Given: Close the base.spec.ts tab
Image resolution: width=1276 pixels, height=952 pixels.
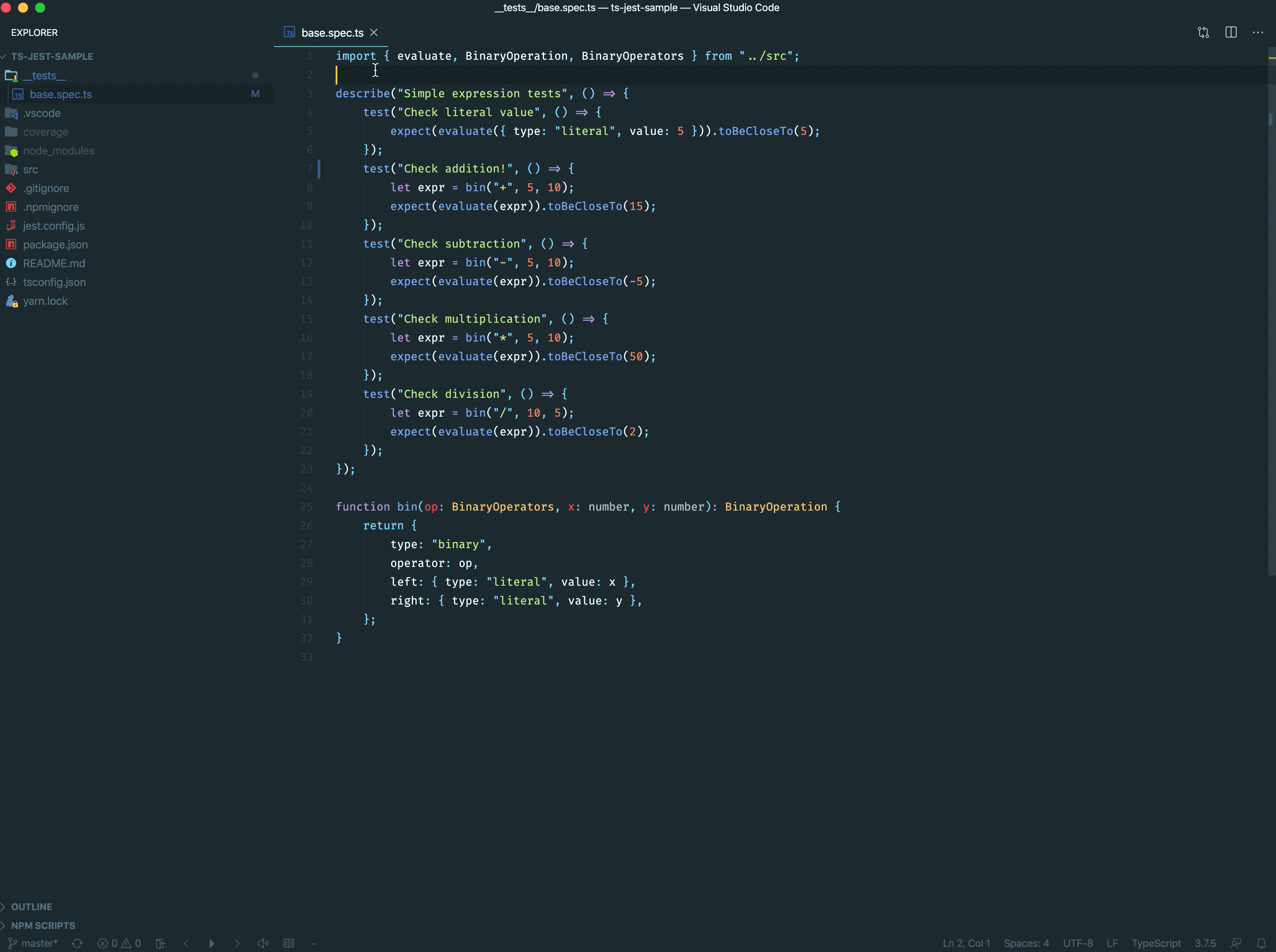Looking at the screenshot, I should (x=374, y=33).
